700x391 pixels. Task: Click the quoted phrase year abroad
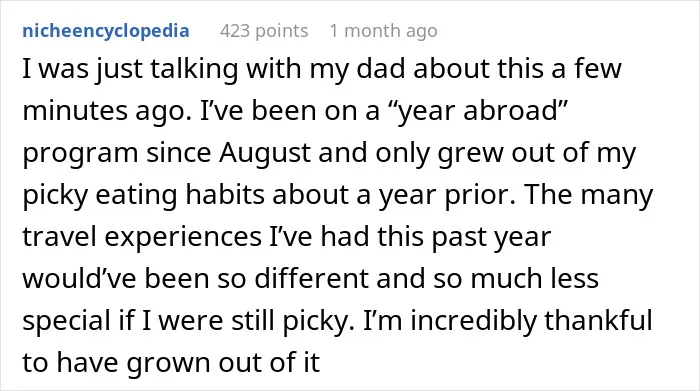tap(479, 111)
